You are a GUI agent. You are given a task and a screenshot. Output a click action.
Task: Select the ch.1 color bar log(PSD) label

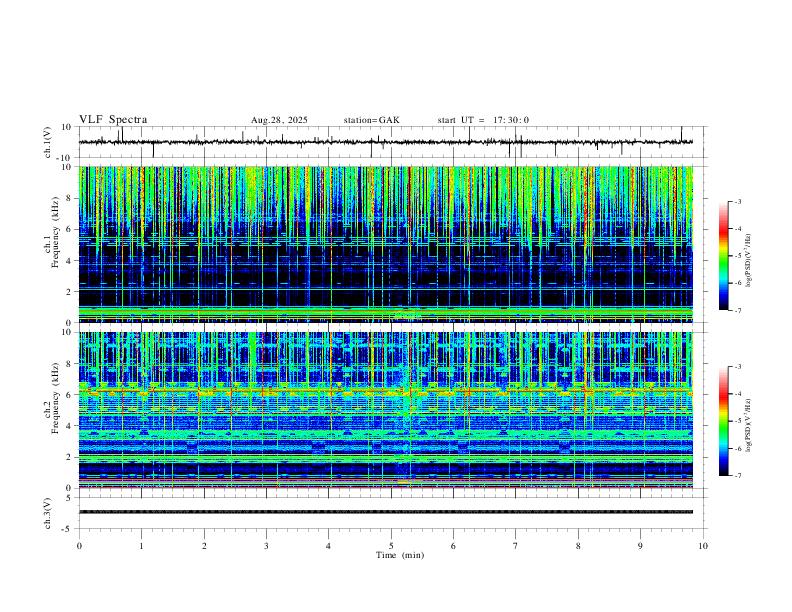(748, 261)
